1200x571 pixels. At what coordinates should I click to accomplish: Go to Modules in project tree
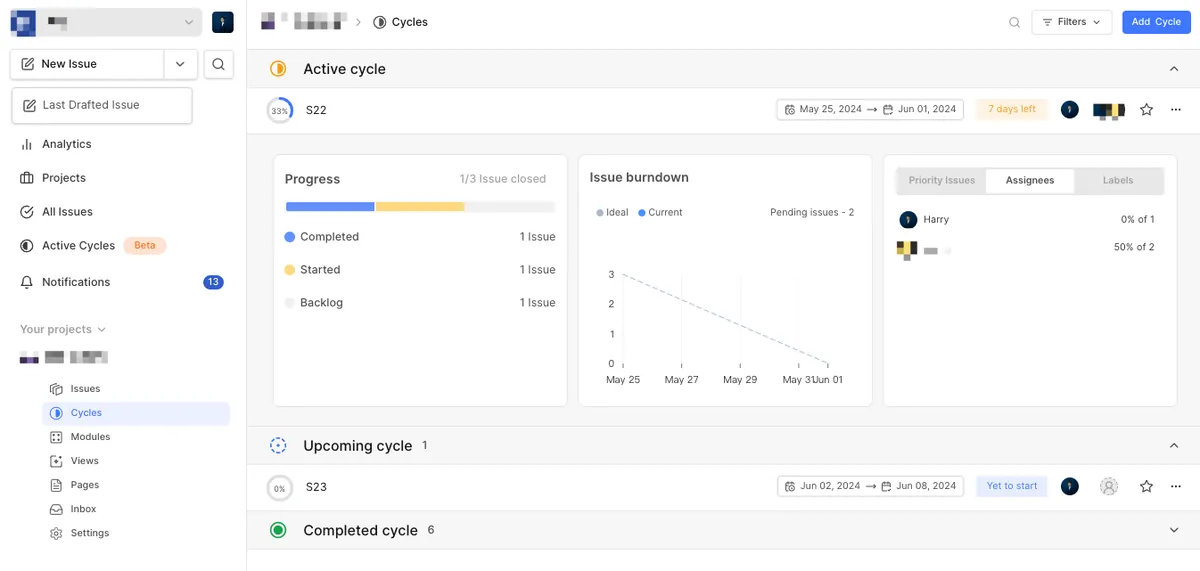click(90, 437)
